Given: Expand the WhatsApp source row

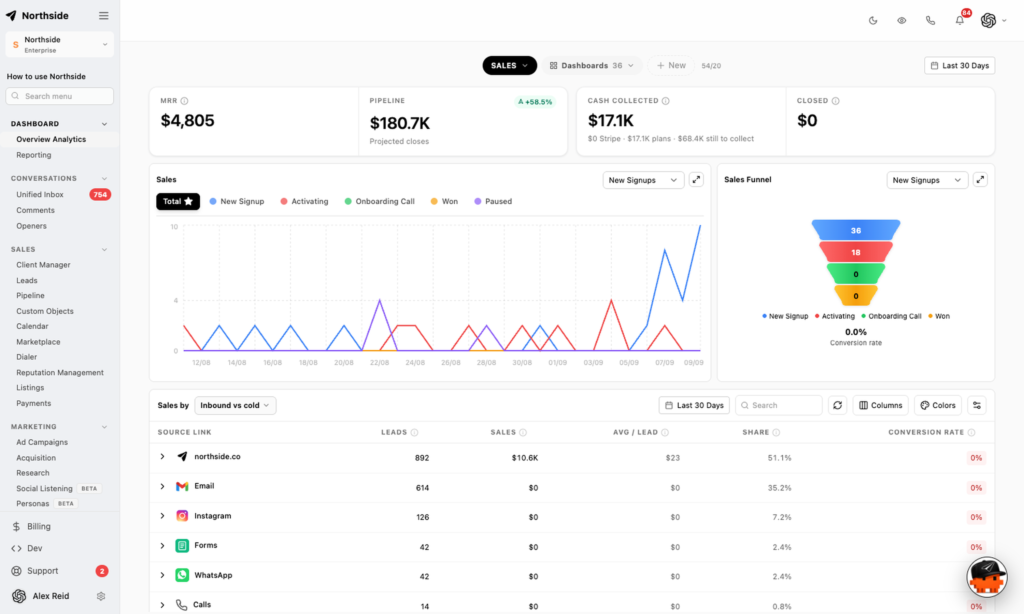Looking at the screenshot, I should coord(163,575).
